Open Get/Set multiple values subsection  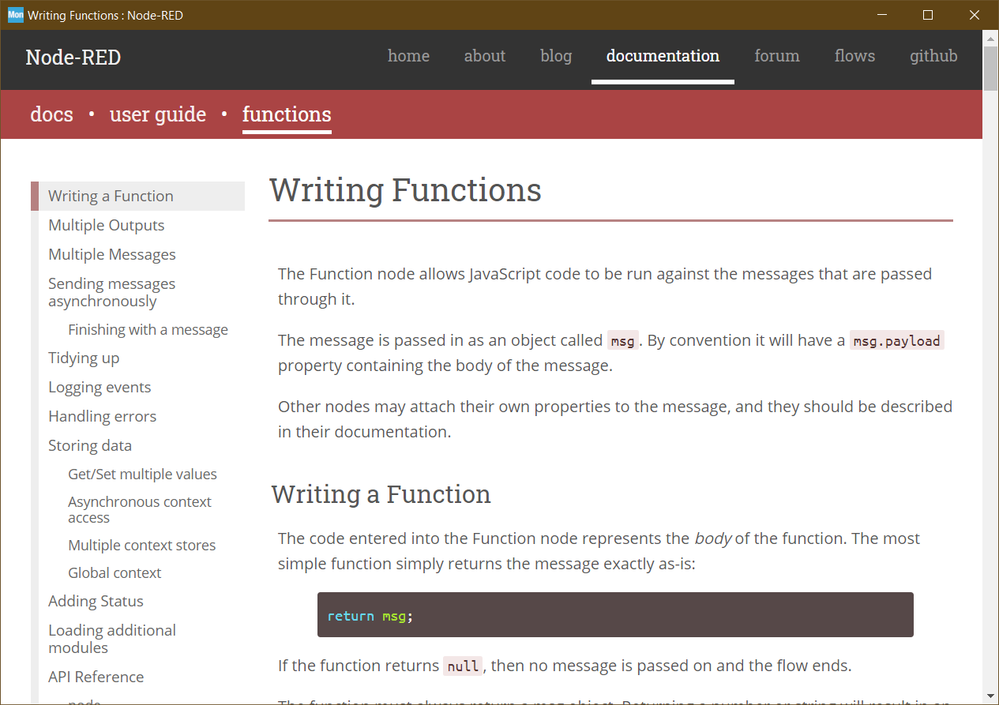[x=142, y=474]
